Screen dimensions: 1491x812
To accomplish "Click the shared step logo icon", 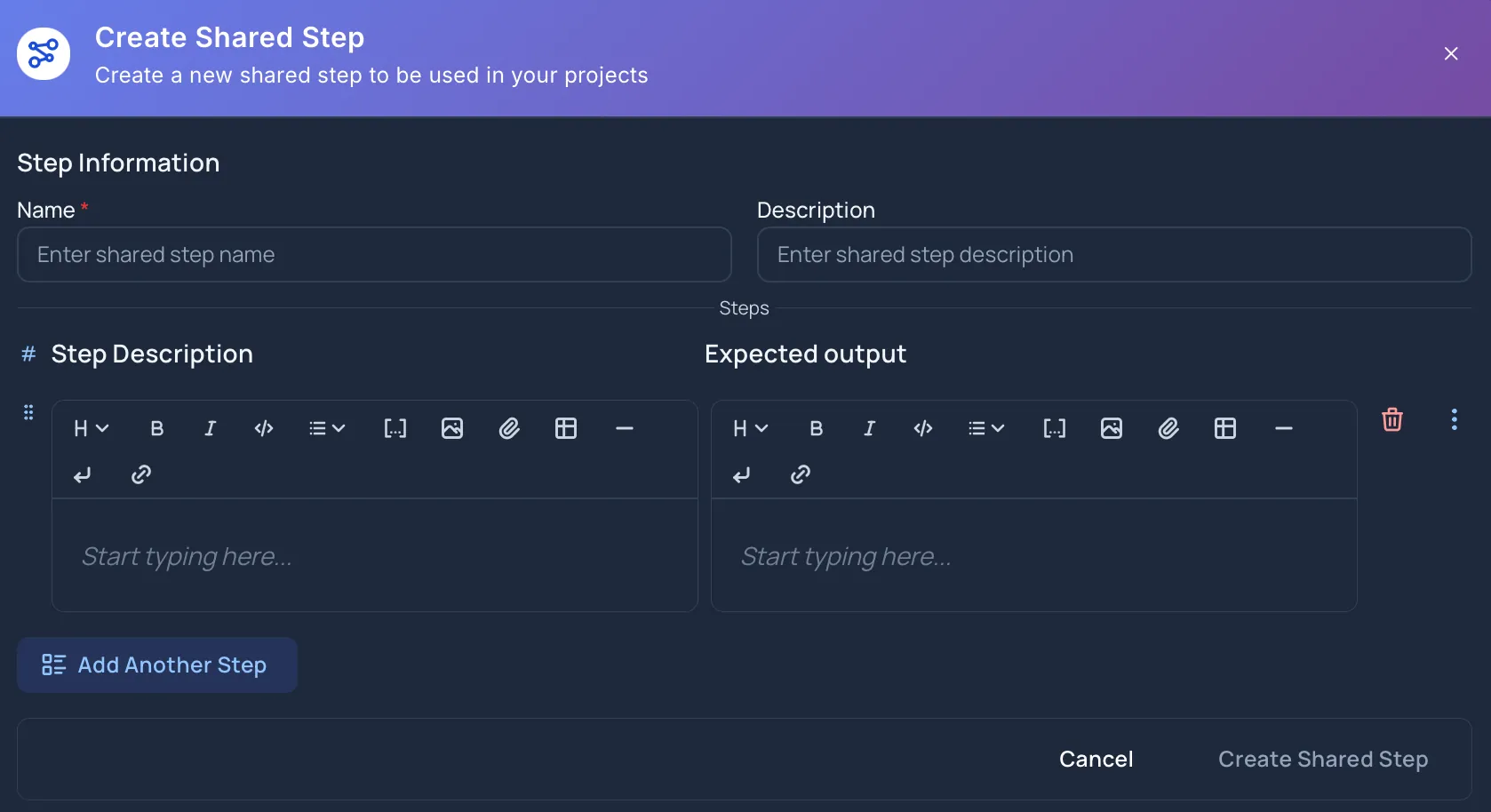I will (x=44, y=53).
